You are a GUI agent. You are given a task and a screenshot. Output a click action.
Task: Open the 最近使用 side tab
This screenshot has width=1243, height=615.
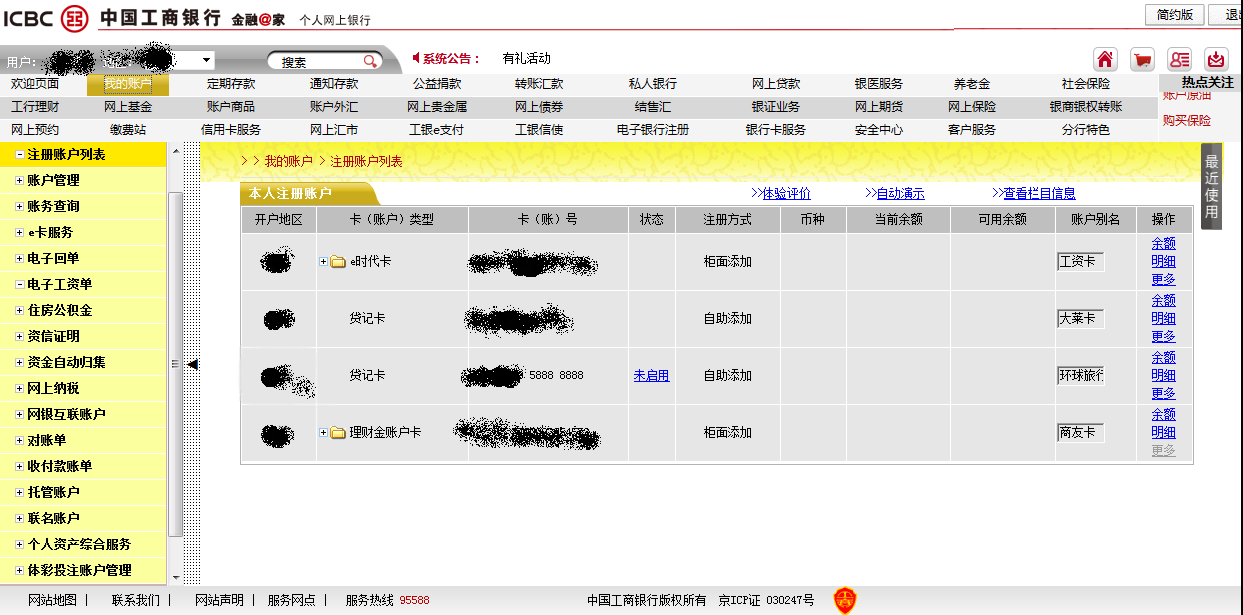tap(1211, 186)
